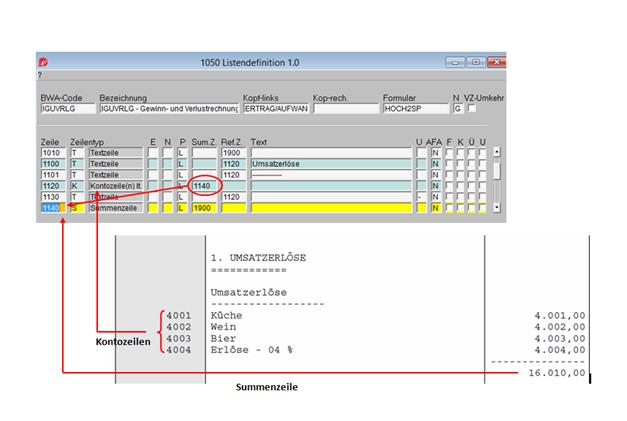Click scrollbar up arrow of line list
Image resolution: width=627 pixels, height=421 pixels.
(x=497, y=152)
